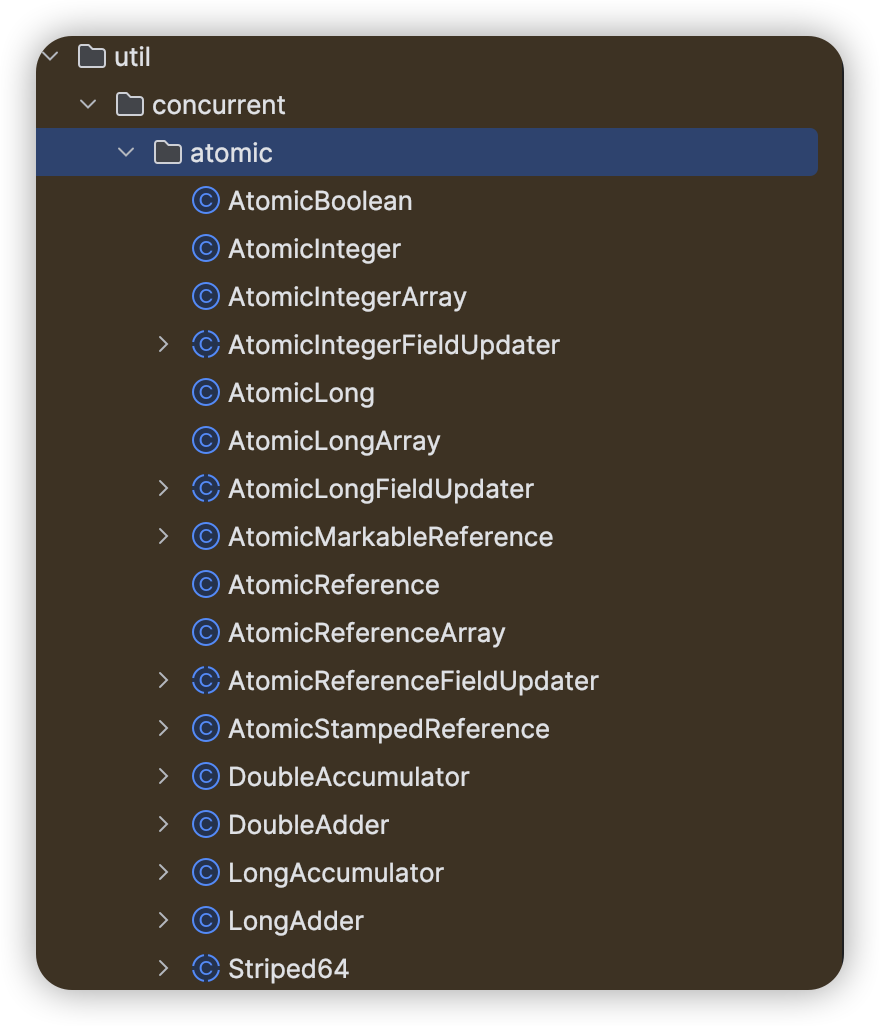Image resolution: width=880 pixels, height=1026 pixels.
Task: Select DoubleAccumulator class entry
Action: pyautogui.click(x=349, y=777)
